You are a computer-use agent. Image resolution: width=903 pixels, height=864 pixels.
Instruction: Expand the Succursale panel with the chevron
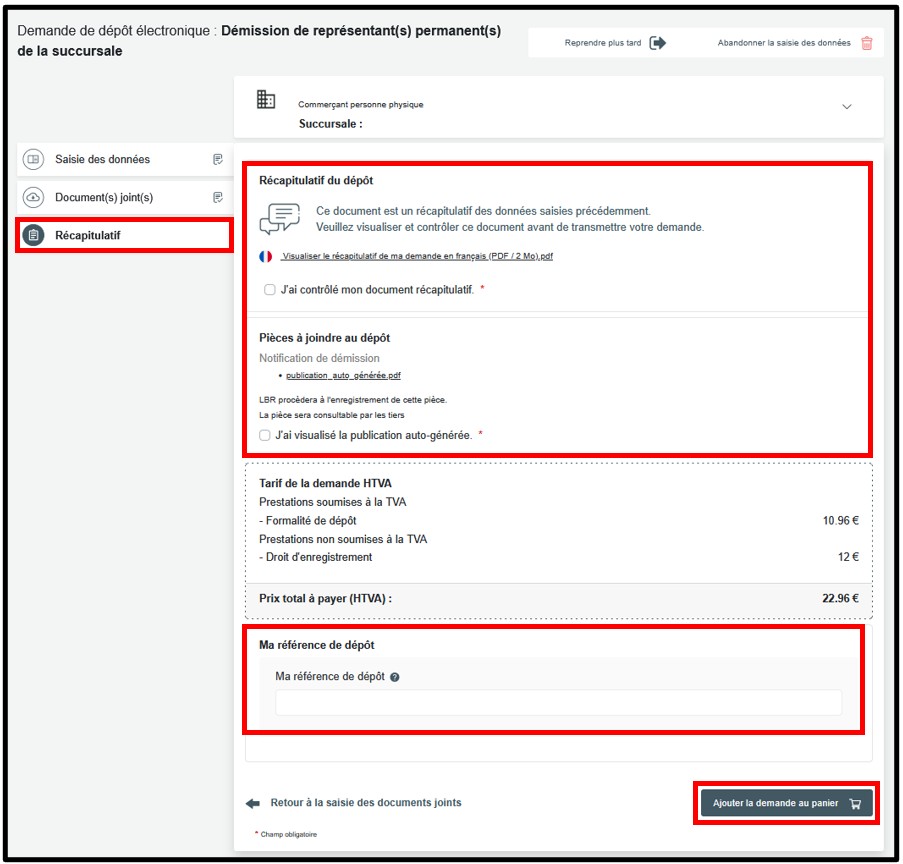(846, 107)
